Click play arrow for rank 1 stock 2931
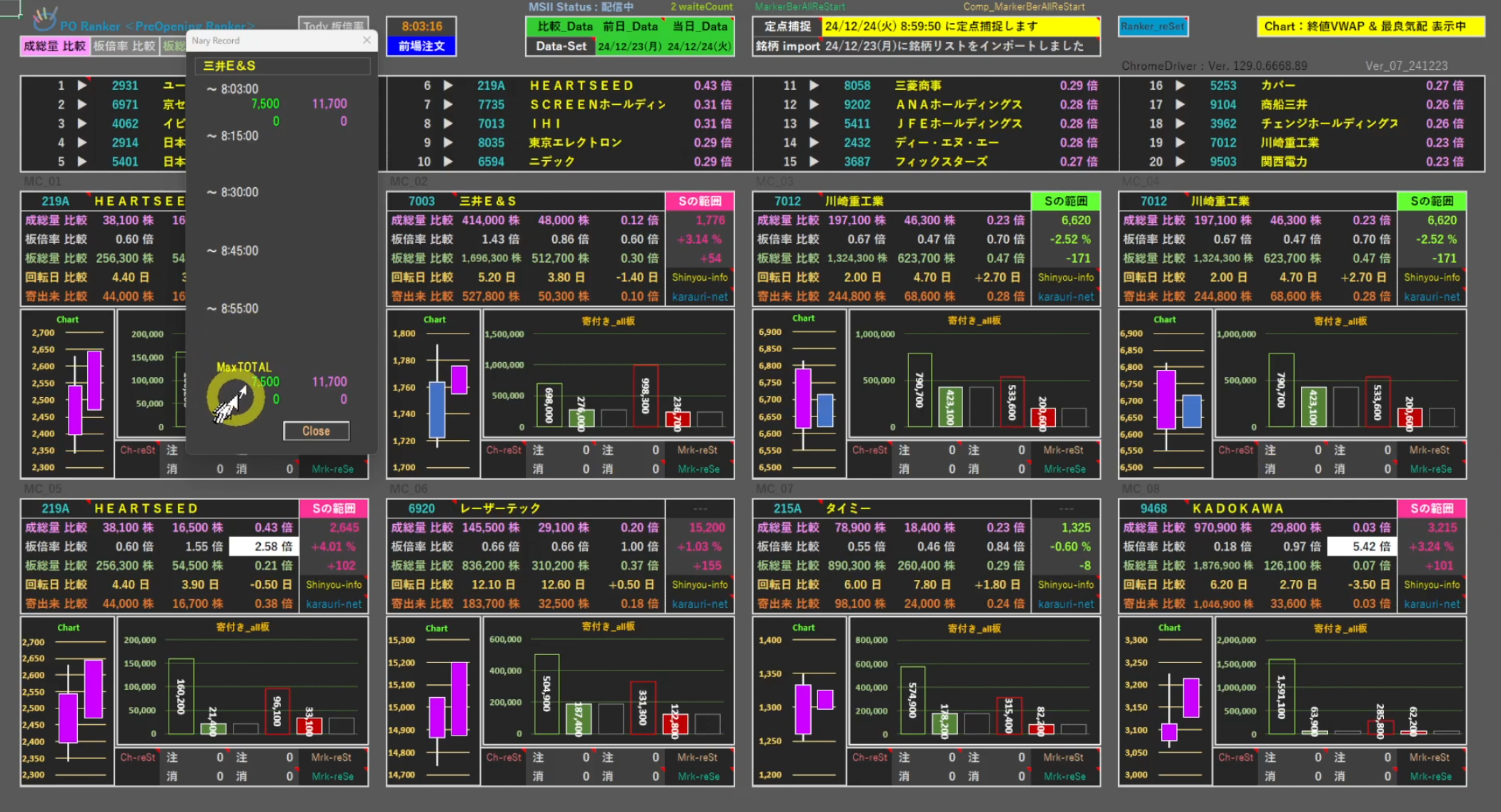The width and height of the screenshot is (1501, 812). click(82, 85)
